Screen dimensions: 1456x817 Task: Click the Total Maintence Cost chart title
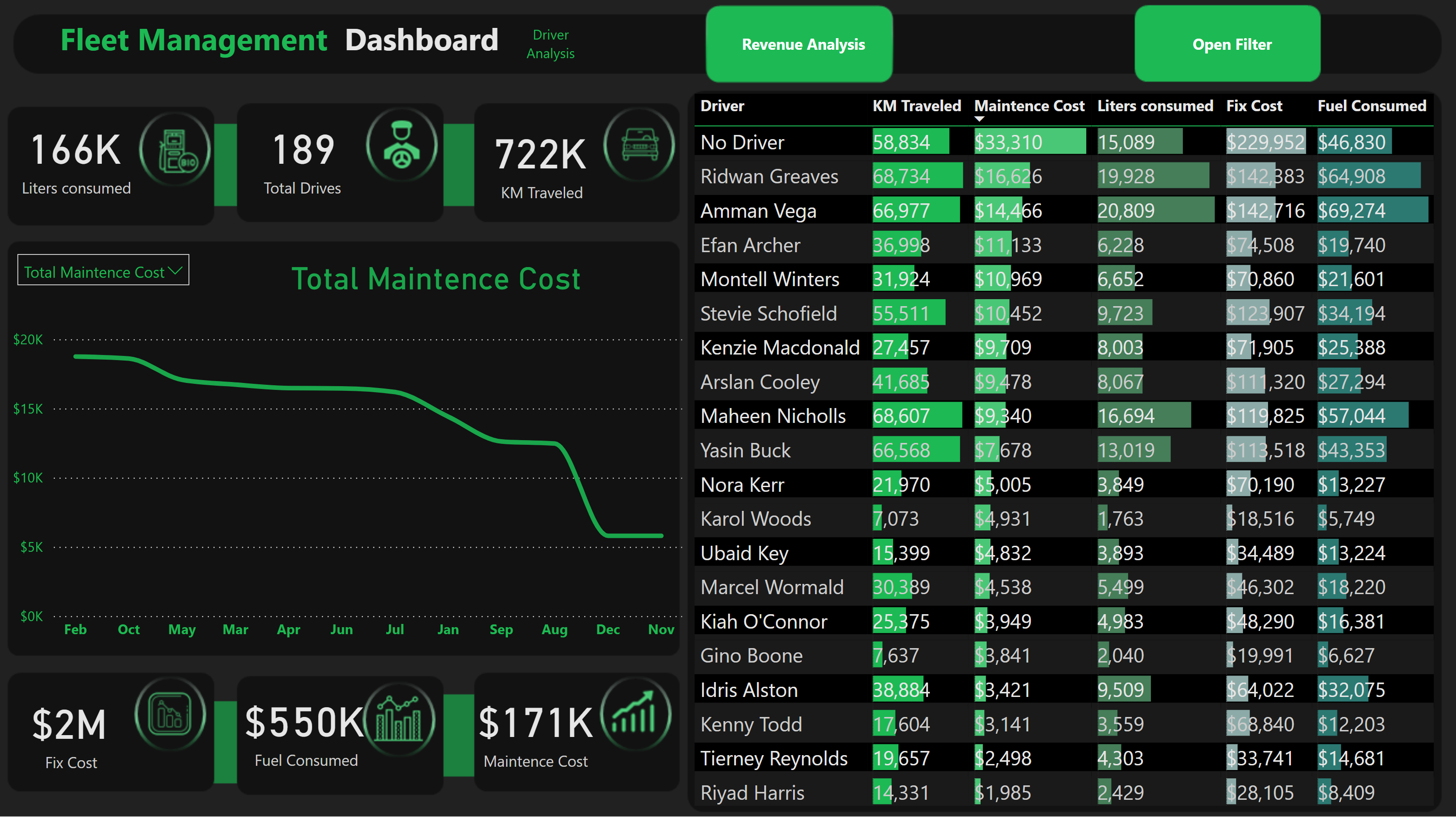point(436,279)
